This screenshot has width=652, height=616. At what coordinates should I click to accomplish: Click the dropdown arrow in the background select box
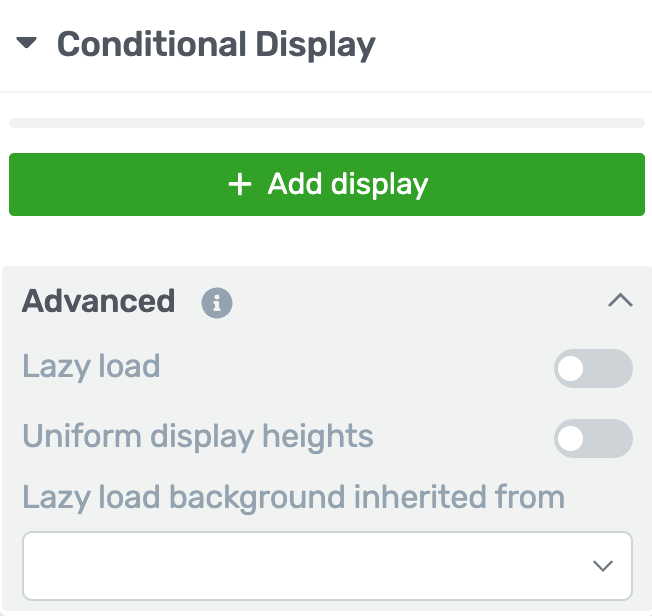pos(602,566)
